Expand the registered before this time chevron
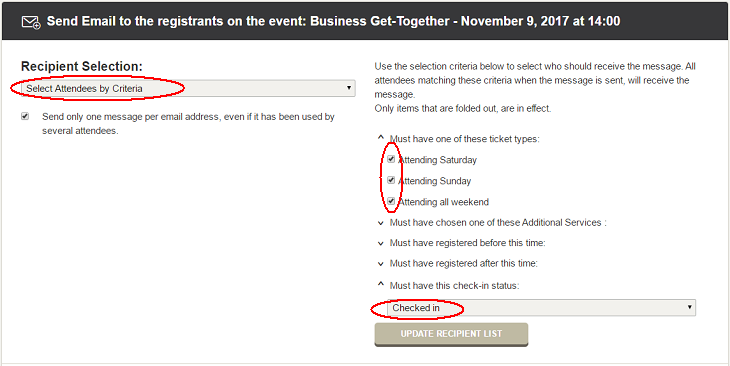 pos(381,244)
